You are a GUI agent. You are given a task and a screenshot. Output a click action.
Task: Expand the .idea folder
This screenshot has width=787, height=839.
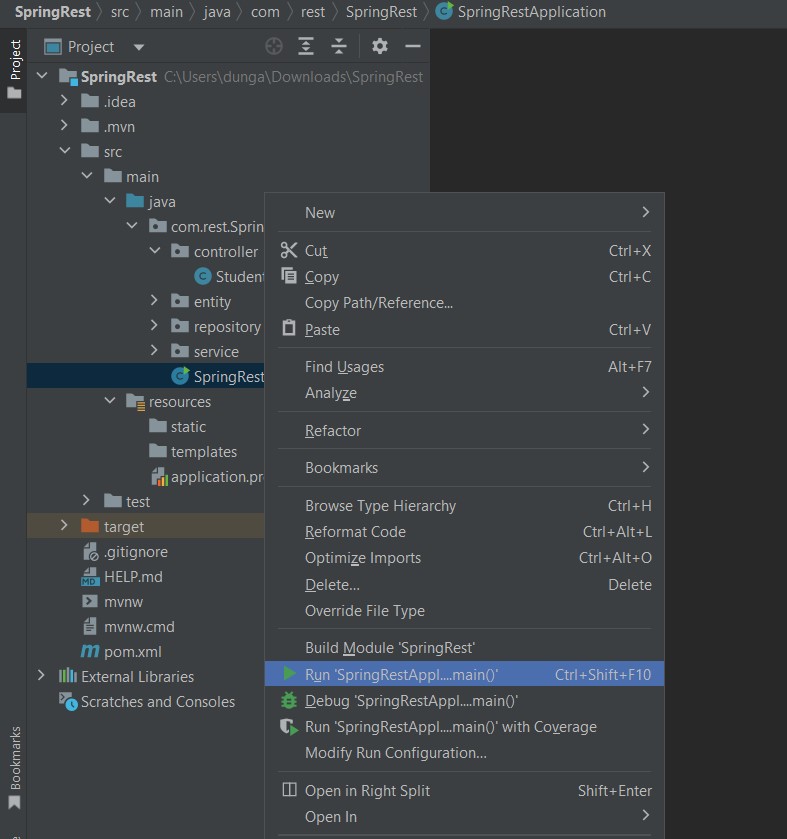tap(64, 101)
